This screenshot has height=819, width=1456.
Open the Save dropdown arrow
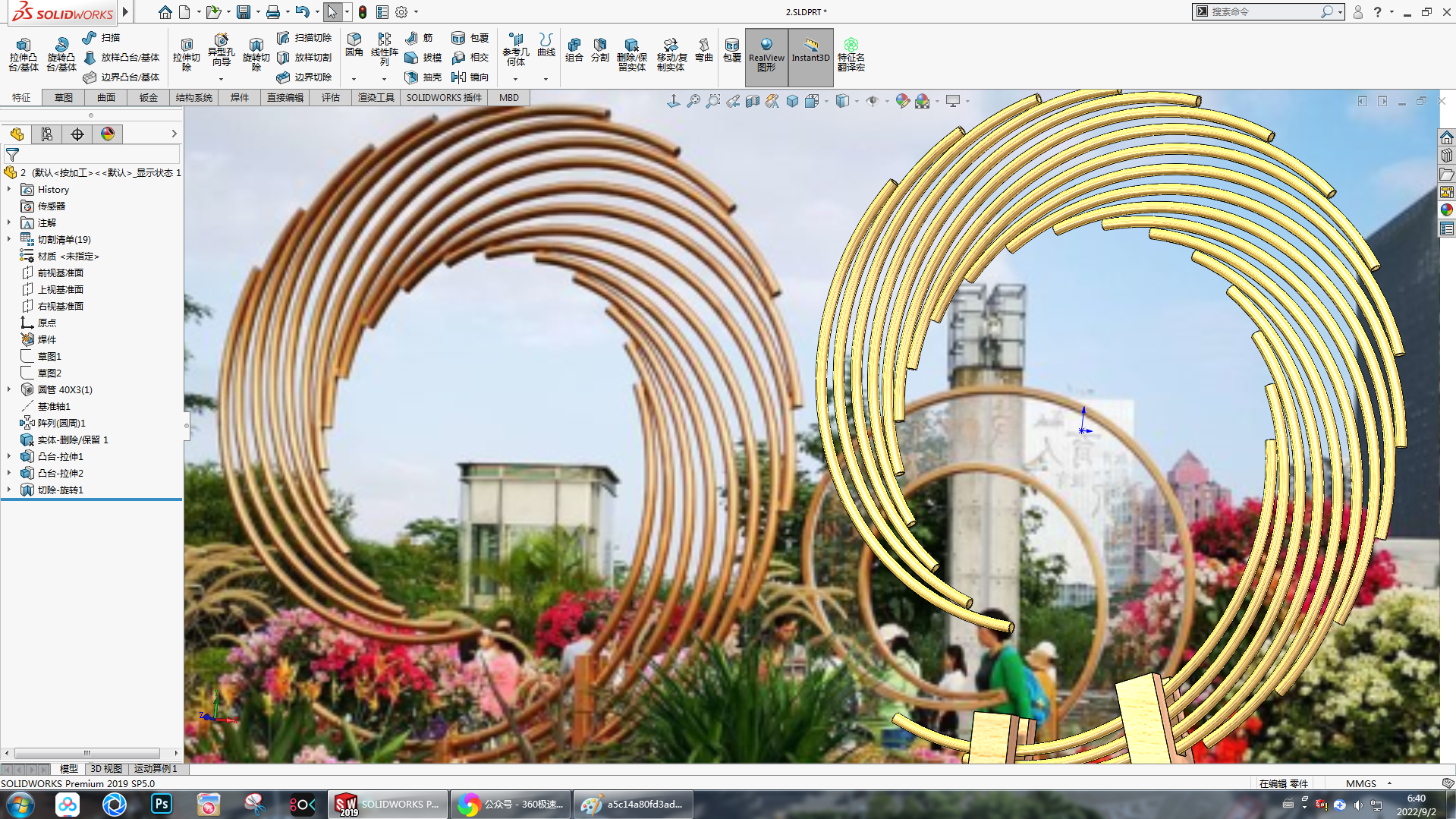point(258,12)
